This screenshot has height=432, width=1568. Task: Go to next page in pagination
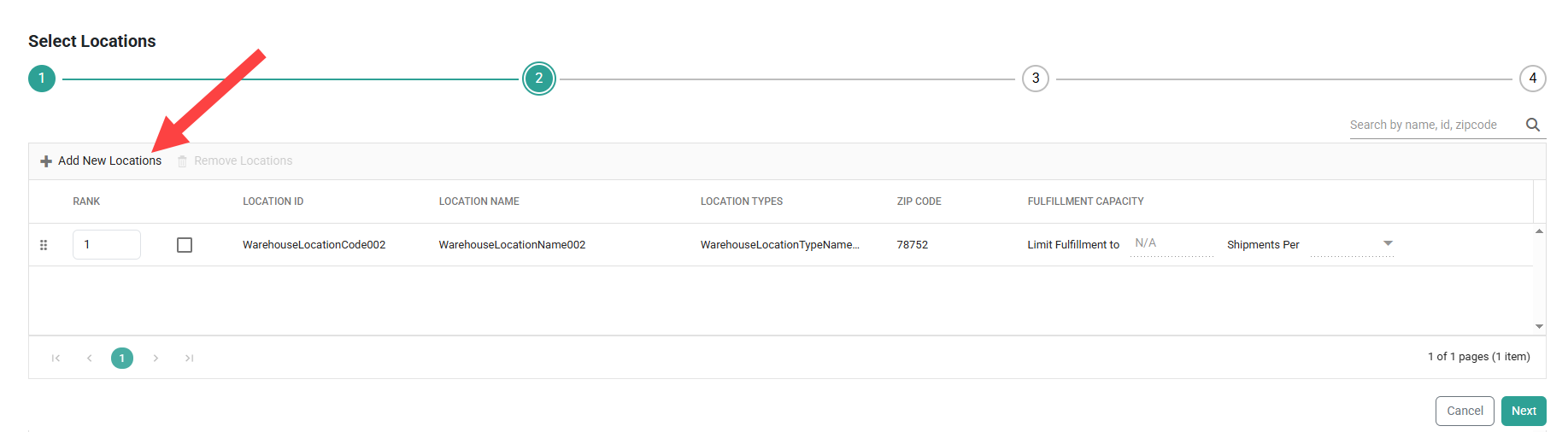coord(156,358)
